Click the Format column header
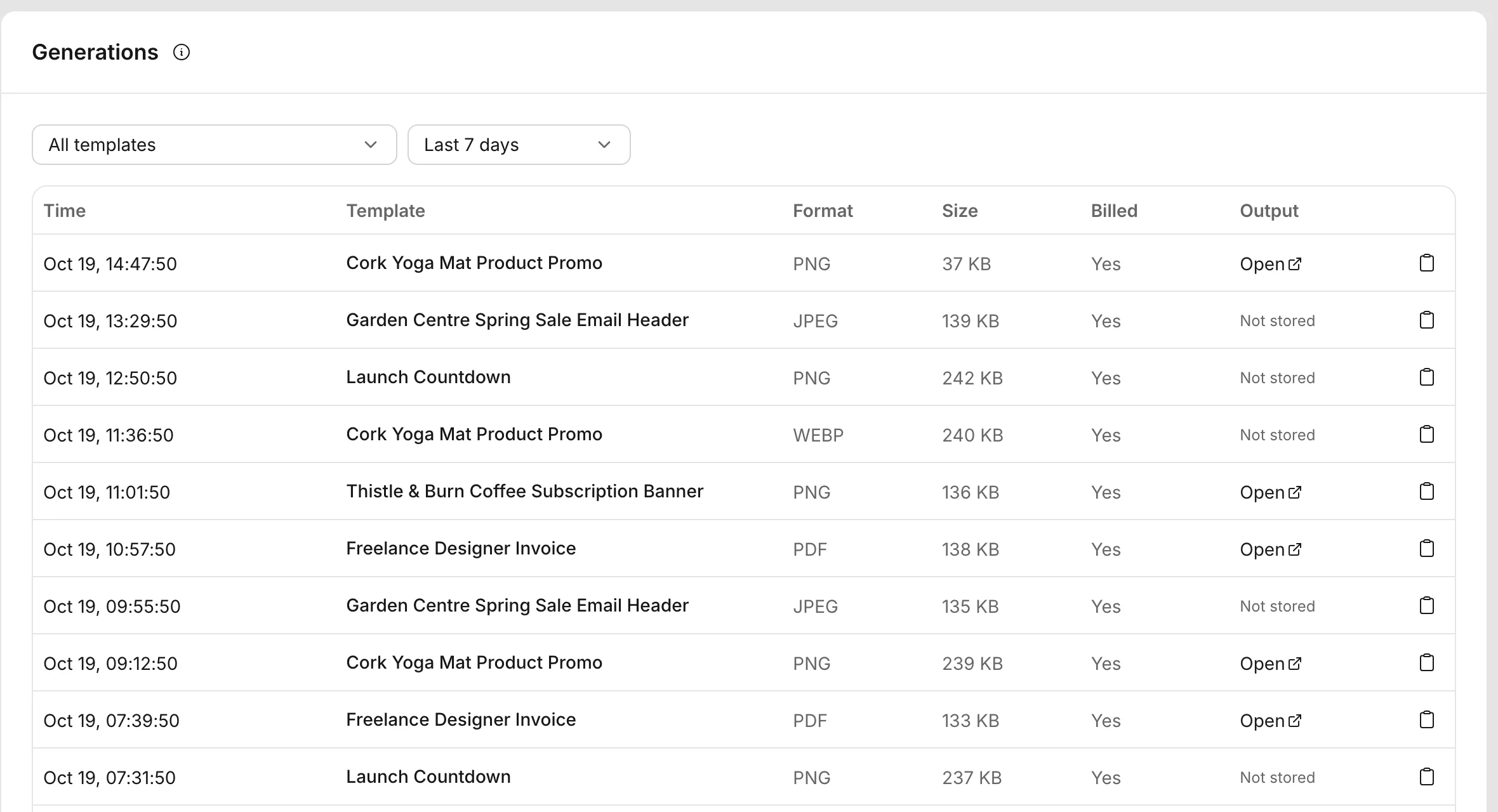1498x812 pixels. (823, 211)
